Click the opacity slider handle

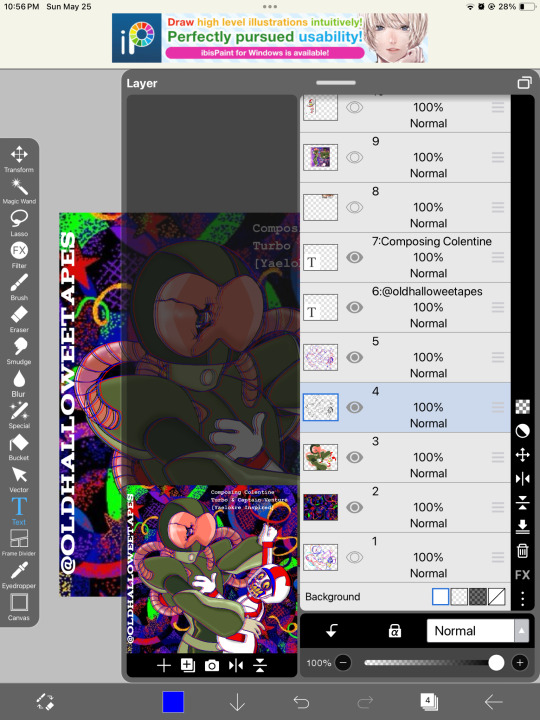point(496,663)
